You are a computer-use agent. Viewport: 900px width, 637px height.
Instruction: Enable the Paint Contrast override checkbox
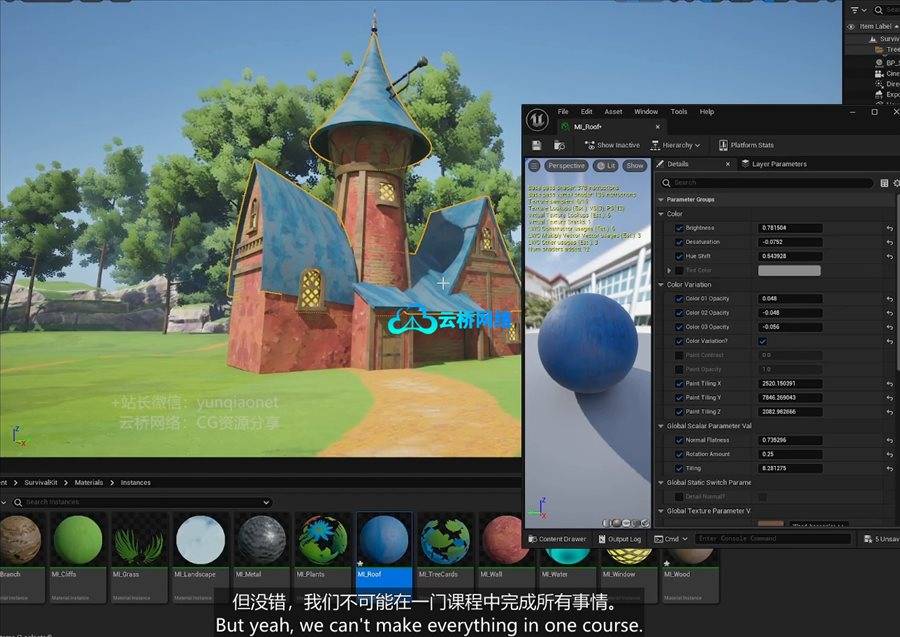pos(679,355)
